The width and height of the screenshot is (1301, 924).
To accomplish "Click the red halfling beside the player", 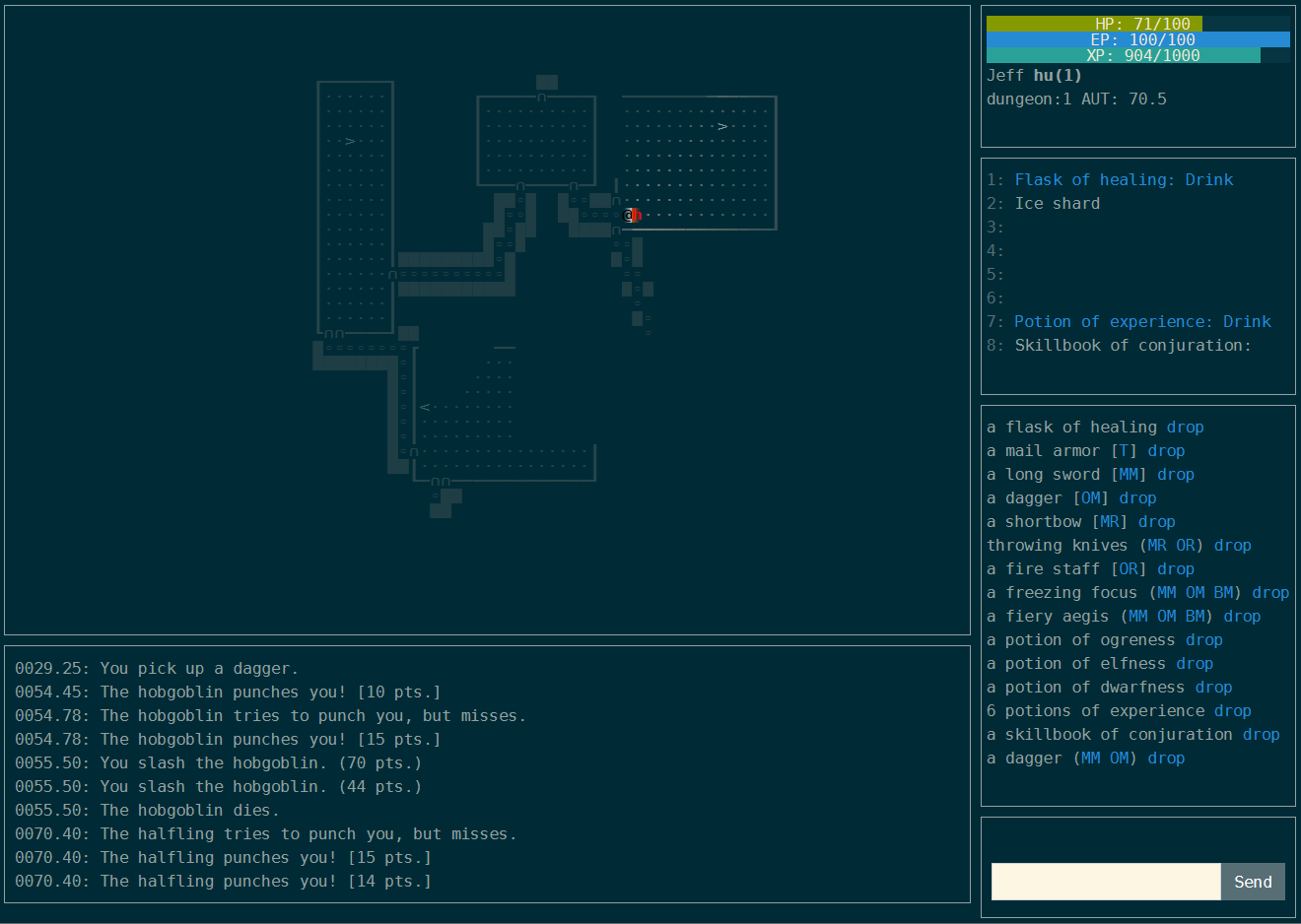I will pos(637,215).
